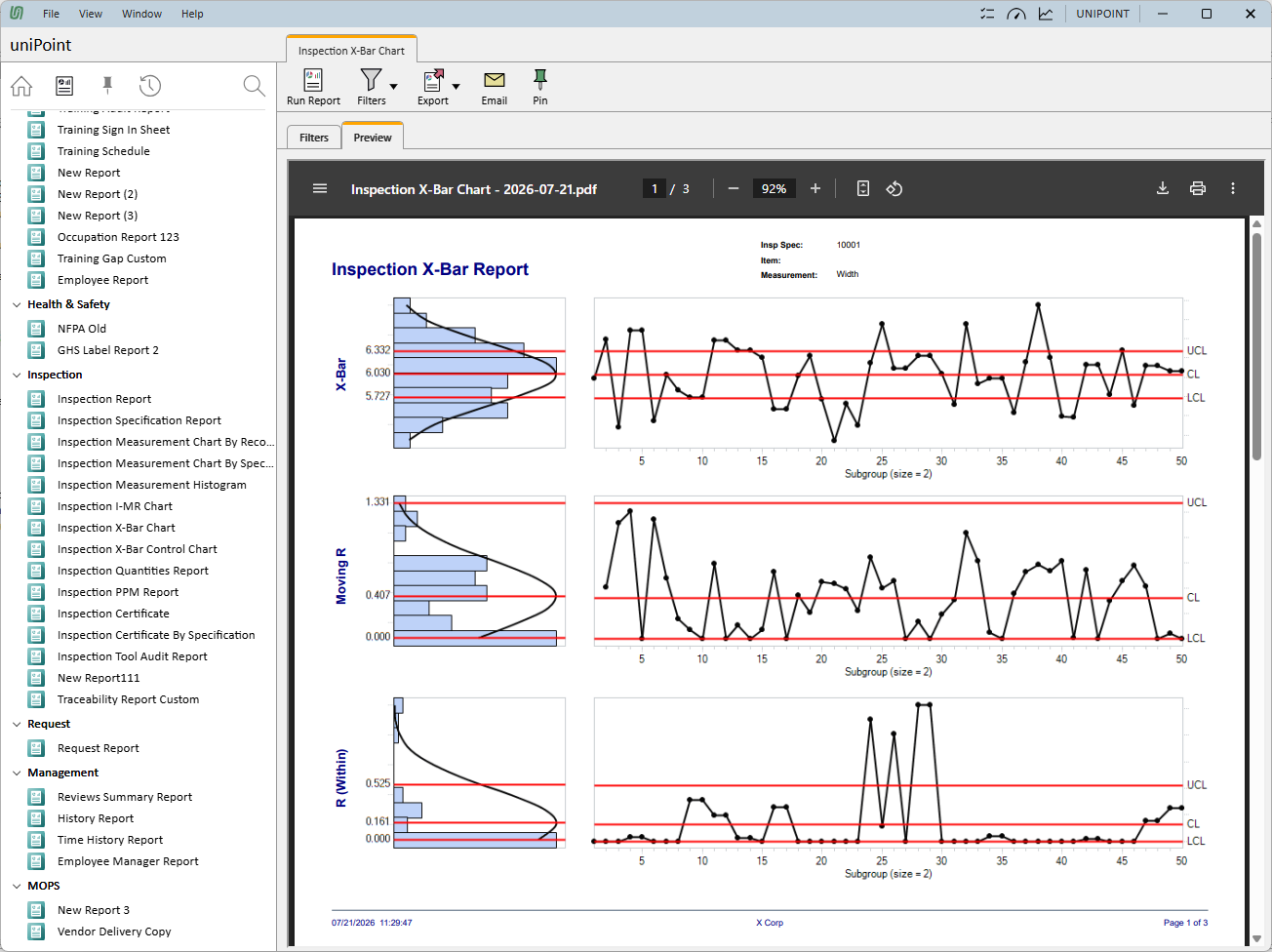Rotate the PDF counterclockwise
Image resolution: width=1272 pixels, height=952 pixels.
click(x=894, y=188)
